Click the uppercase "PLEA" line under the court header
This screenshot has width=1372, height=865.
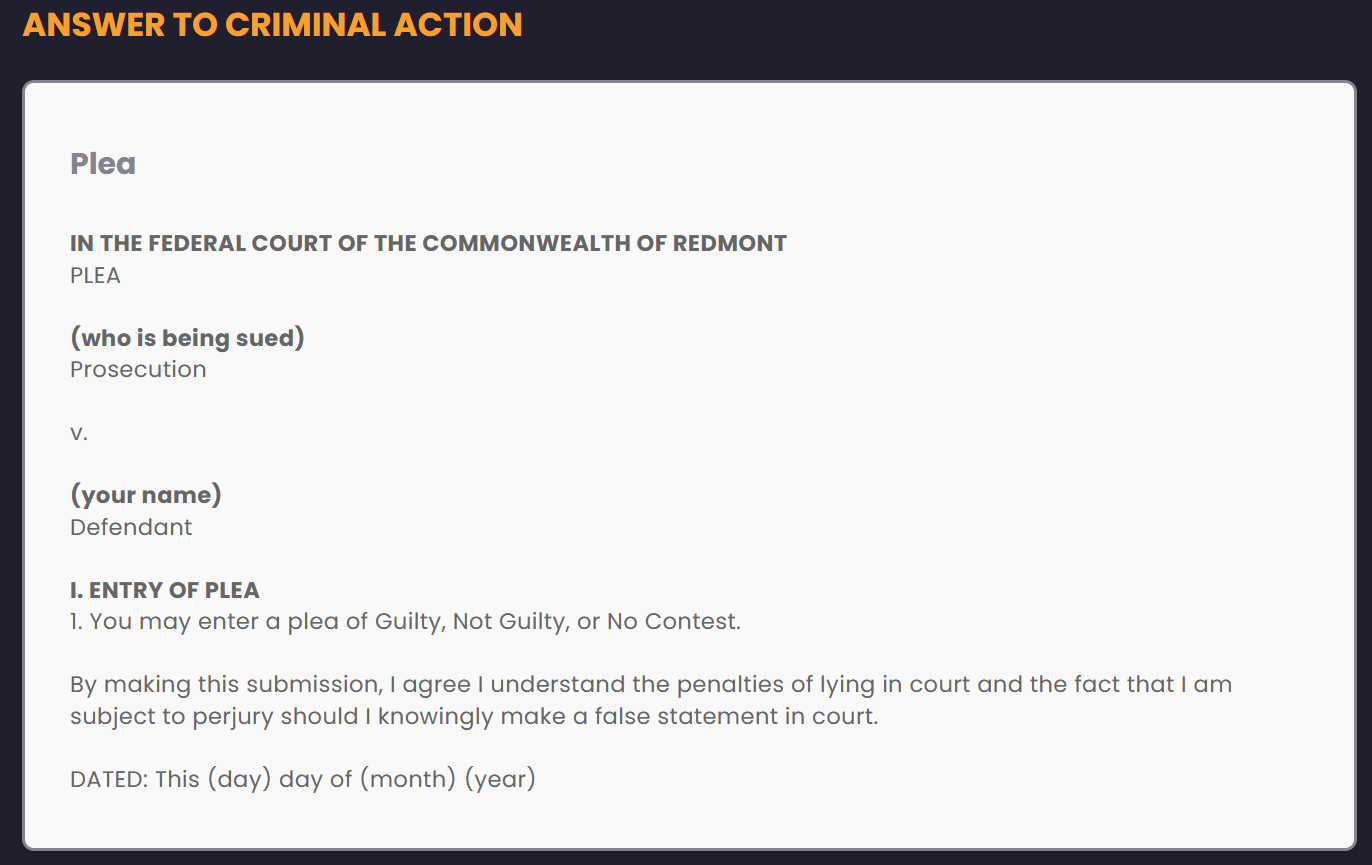click(x=95, y=275)
